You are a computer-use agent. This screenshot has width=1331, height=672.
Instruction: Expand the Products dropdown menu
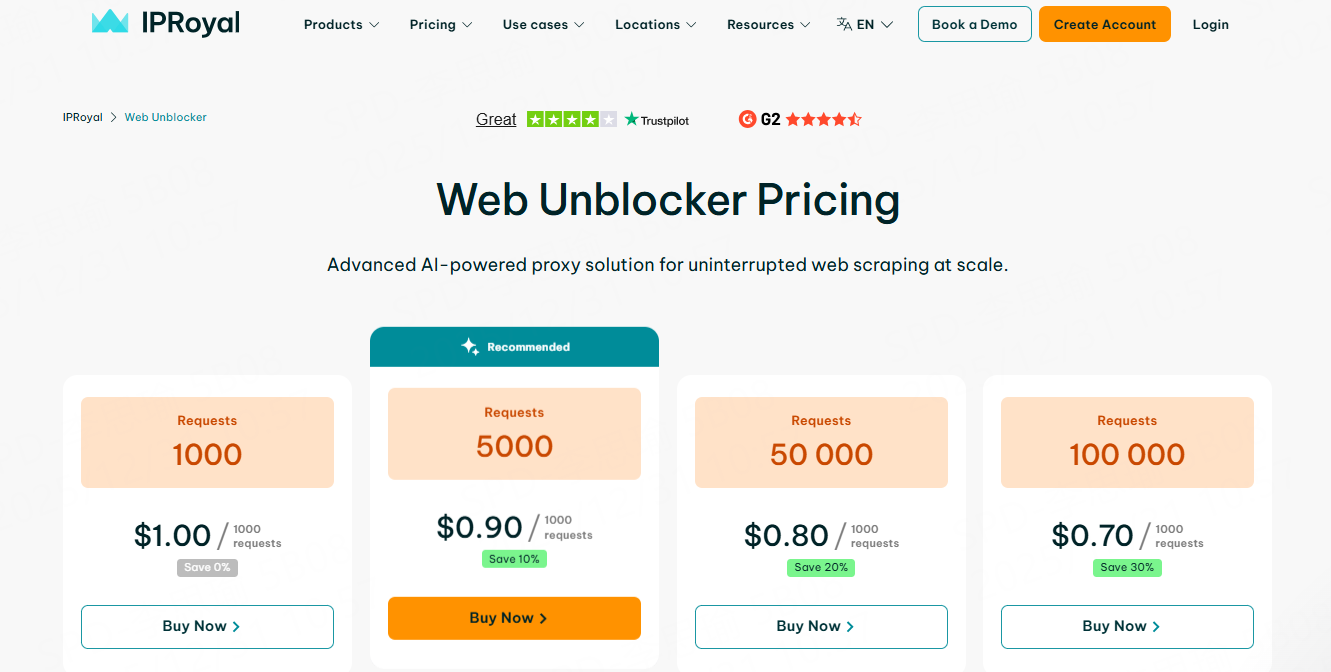tap(341, 24)
